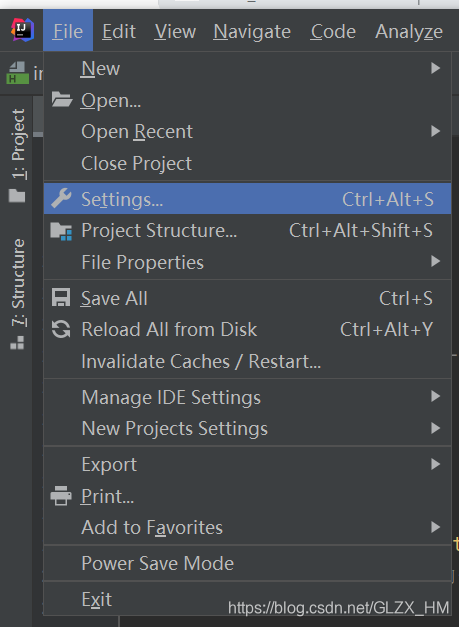
Task: Open the 7: Structure tool window tab
Action: click(18, 294)
